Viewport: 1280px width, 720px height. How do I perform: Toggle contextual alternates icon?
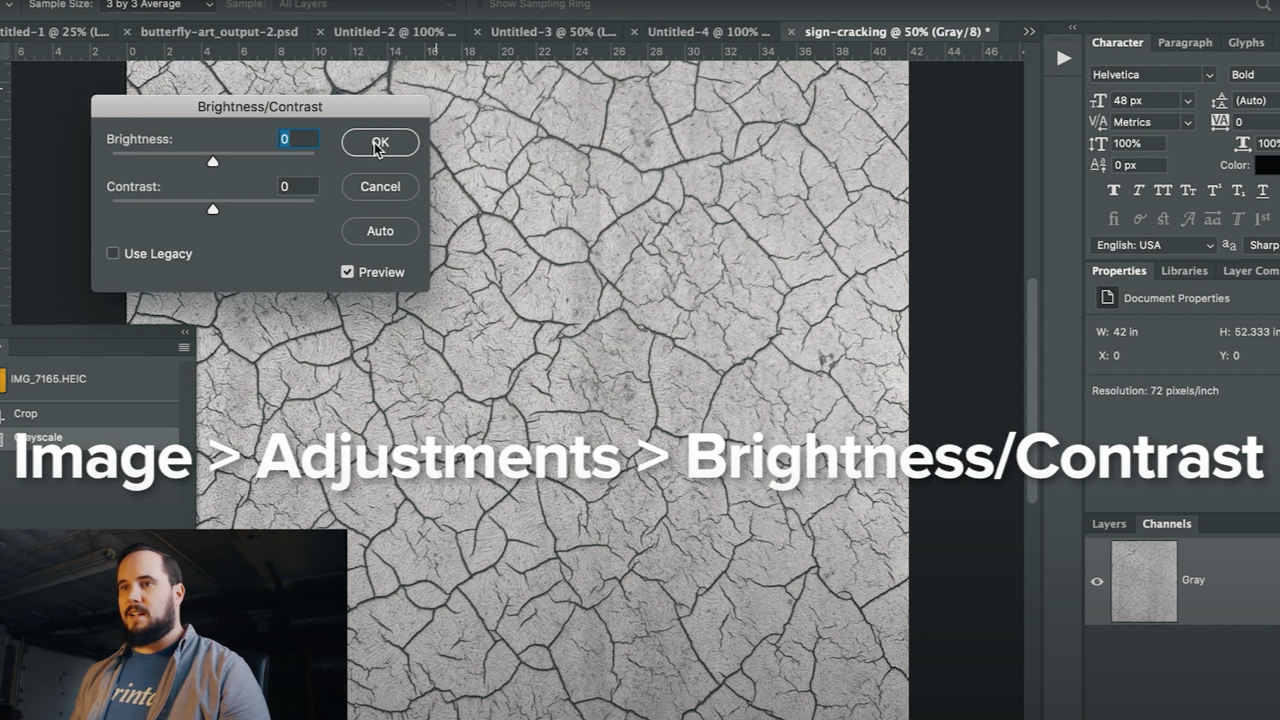click(x=1138, y=219)
